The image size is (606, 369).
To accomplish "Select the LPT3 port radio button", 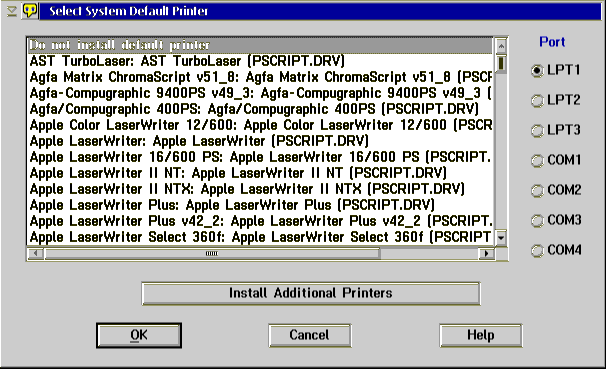I will click(556, 130).
